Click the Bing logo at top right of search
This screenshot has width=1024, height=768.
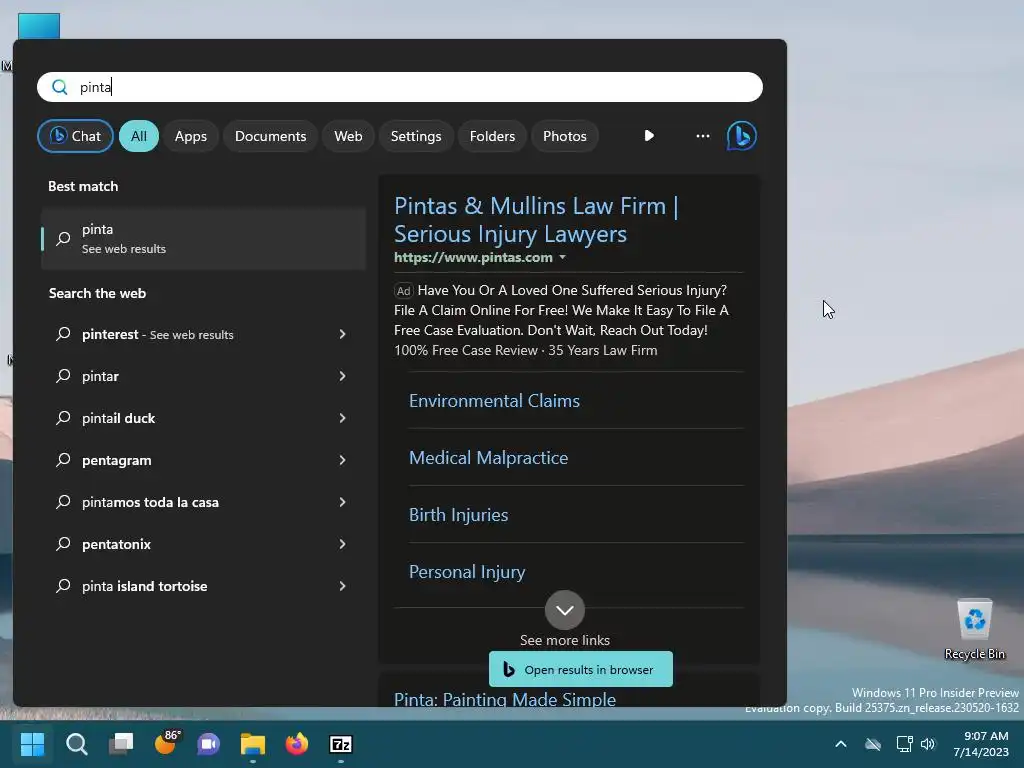point(741,136)
